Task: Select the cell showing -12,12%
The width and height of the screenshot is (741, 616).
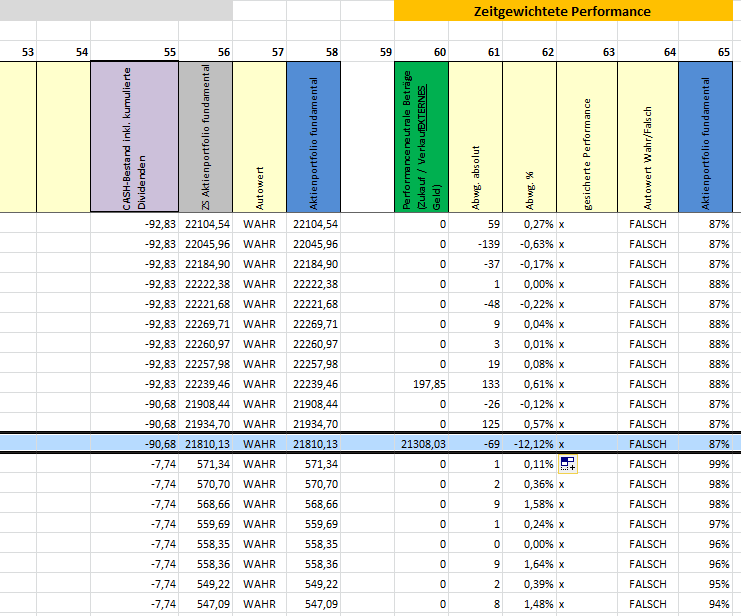Action: [x=529, y=444]
